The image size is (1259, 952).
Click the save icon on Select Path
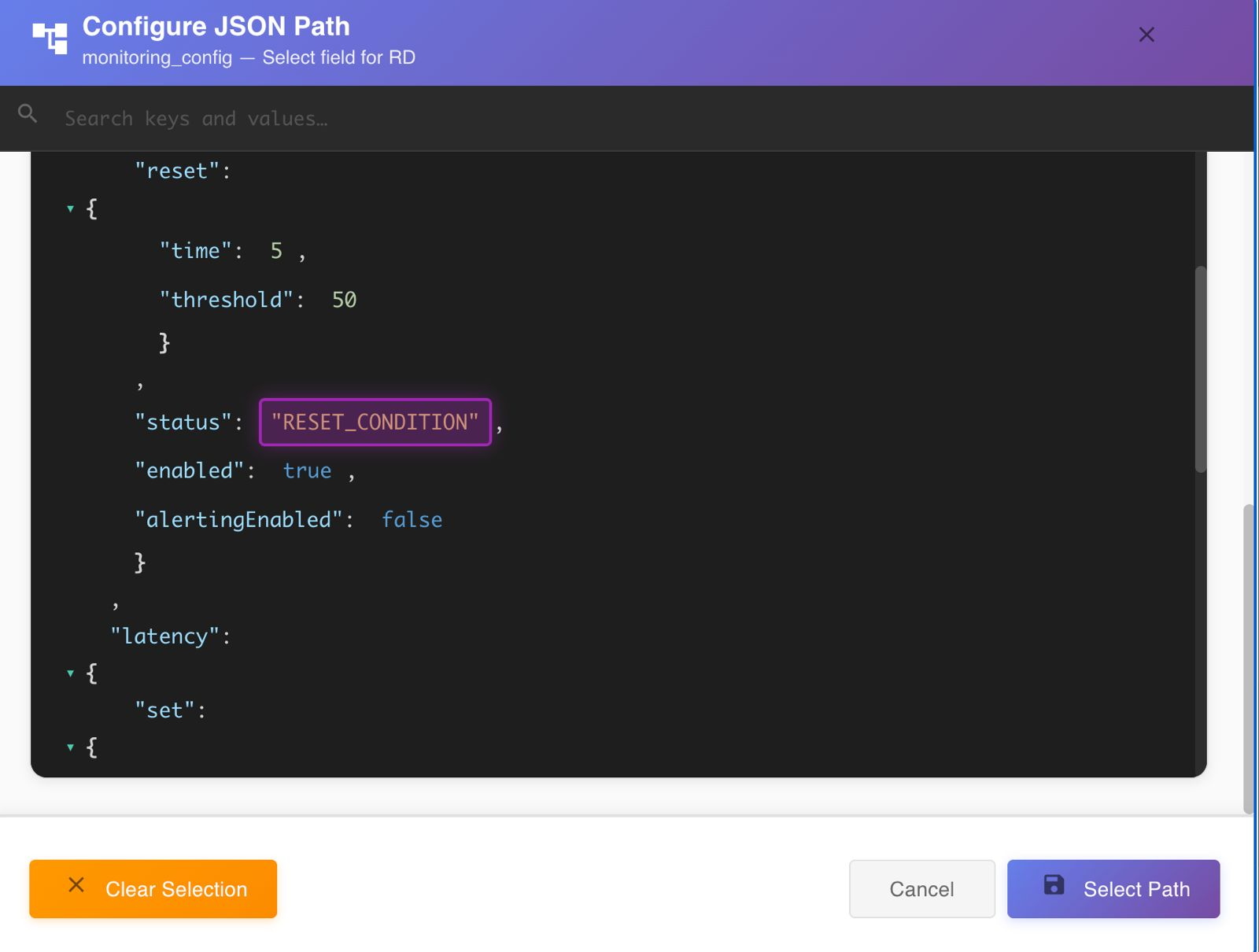click(1054, 885)
